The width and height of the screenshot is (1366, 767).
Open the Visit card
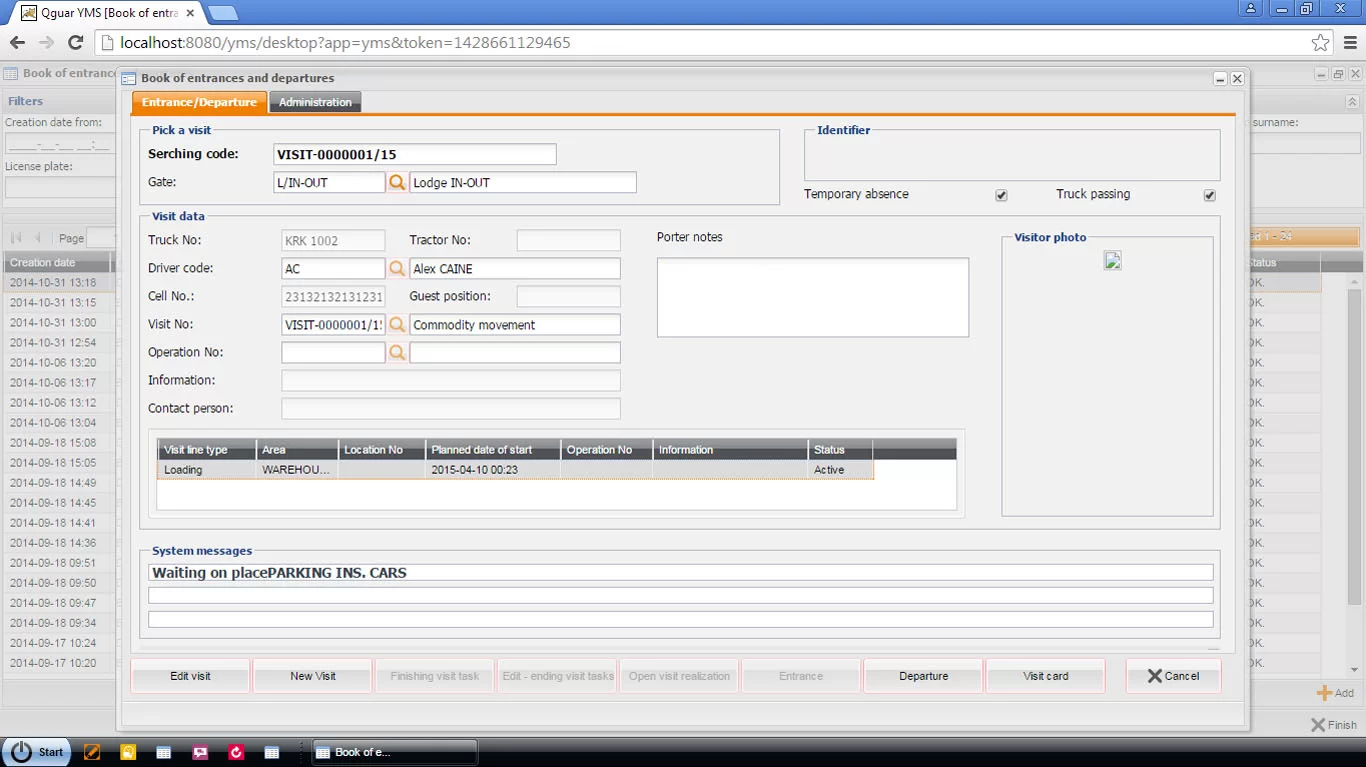(x=1045, y=676)
